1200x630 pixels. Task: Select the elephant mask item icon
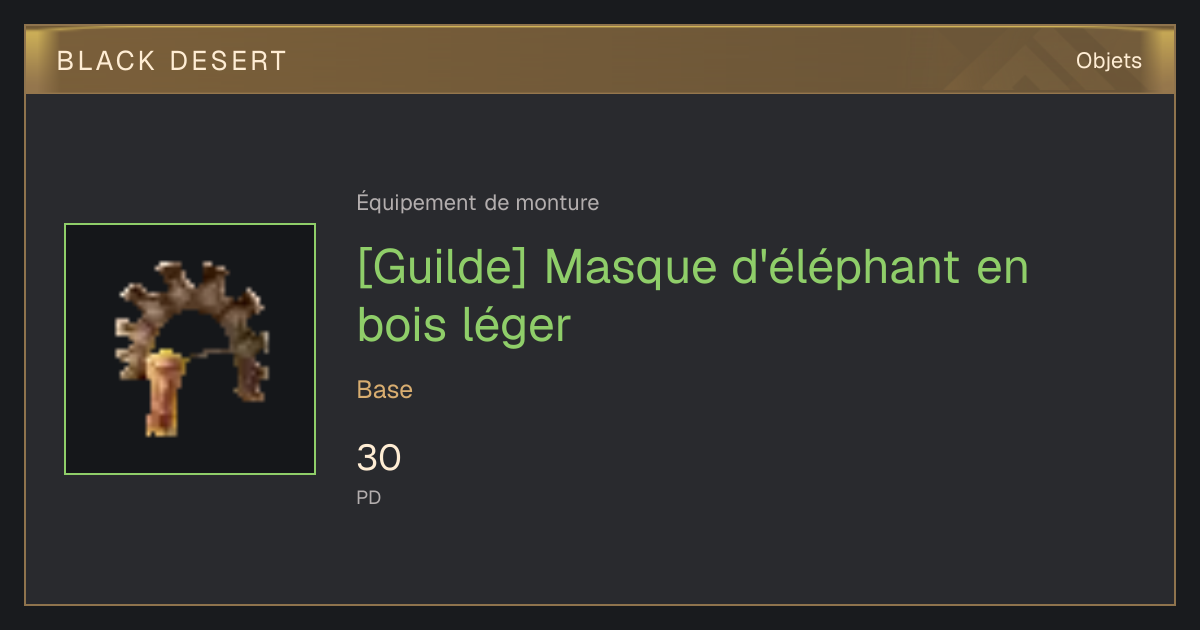pyautogui.click(x=190, y=349)
